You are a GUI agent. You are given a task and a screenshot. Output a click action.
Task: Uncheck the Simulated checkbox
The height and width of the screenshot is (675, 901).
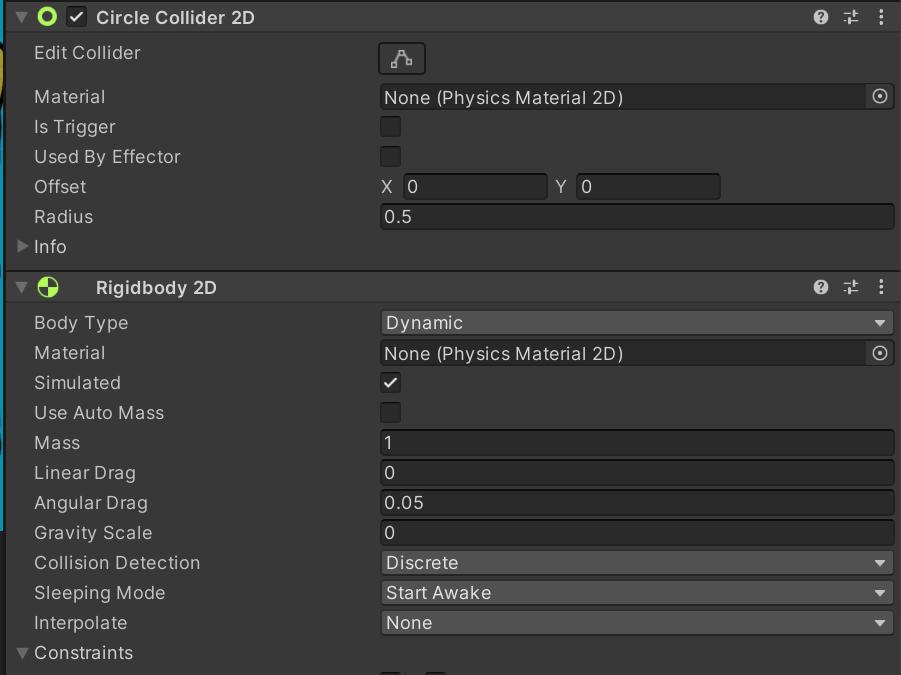click(391, 383)
